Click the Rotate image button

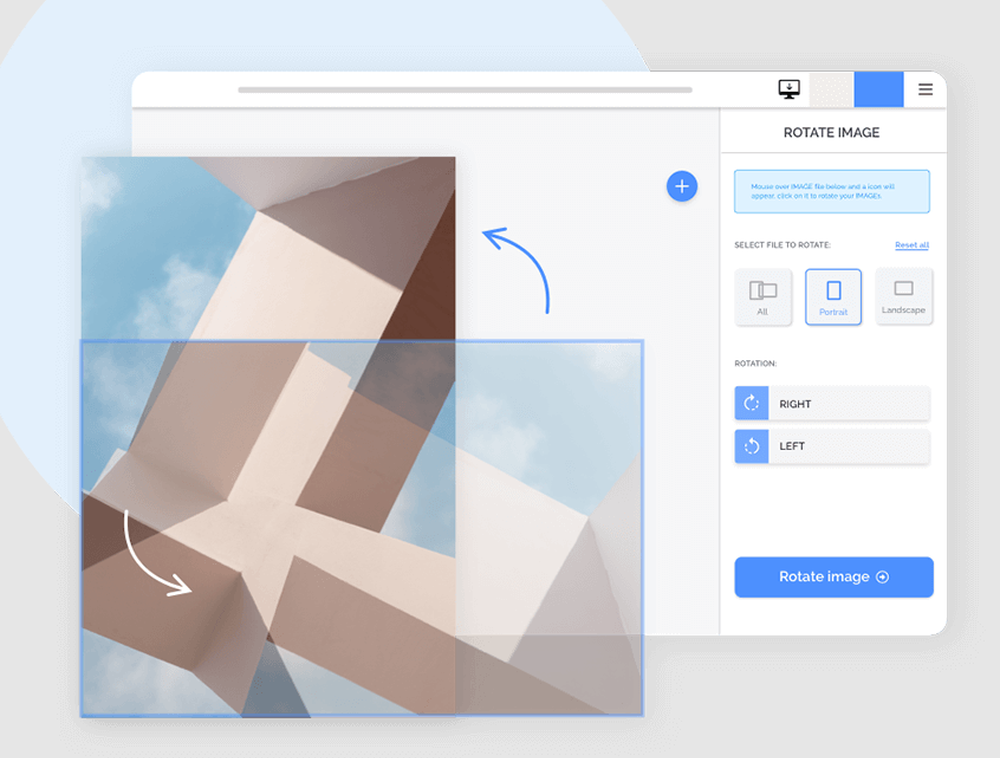click(x=834, y=577)
